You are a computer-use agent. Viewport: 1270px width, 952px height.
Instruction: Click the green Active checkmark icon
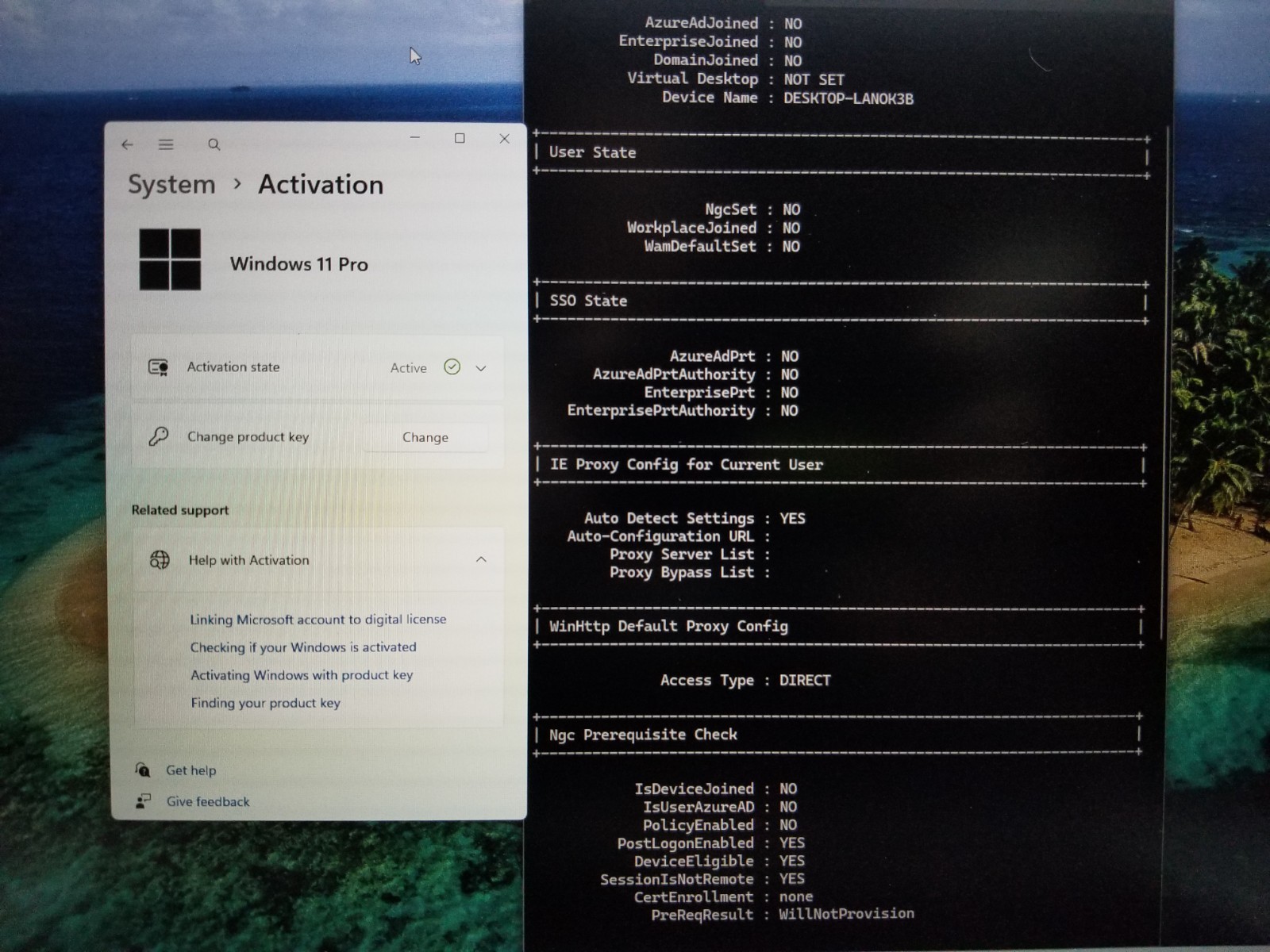452,367
